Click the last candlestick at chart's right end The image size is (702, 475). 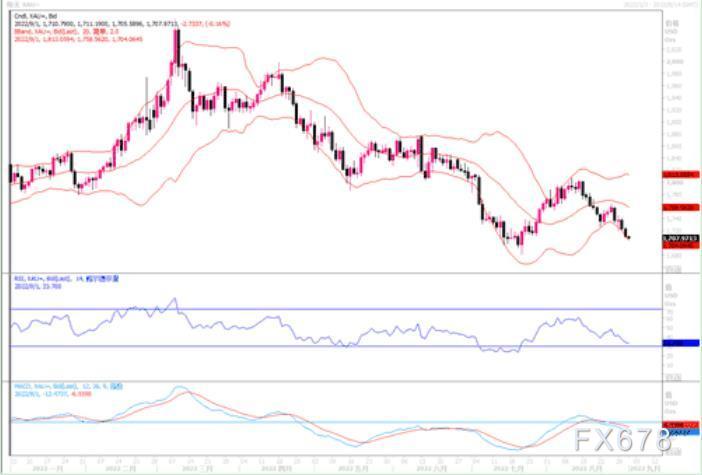pyautogui.click(x=628, y=237)
